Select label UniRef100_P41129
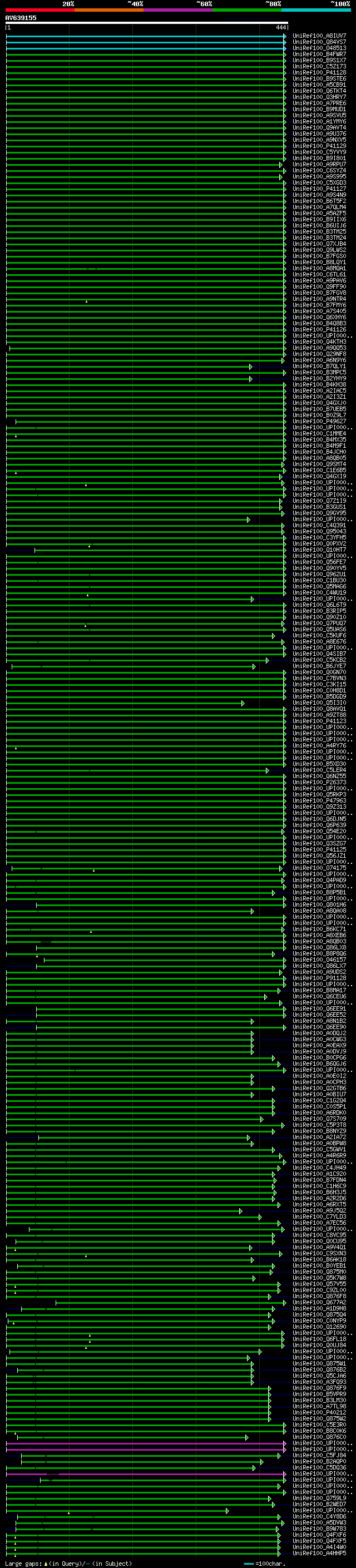The width and height of the screenshot is (356, 1568). click(x=319, y=146)
